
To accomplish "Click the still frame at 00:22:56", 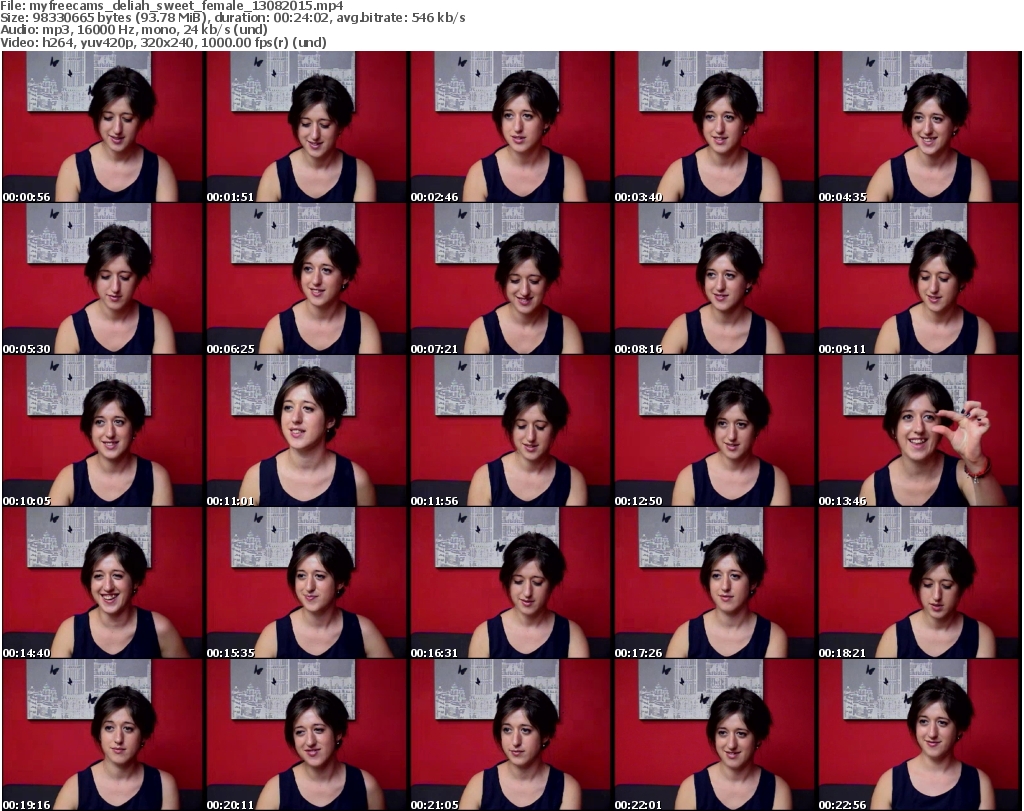I will (919, 735).
